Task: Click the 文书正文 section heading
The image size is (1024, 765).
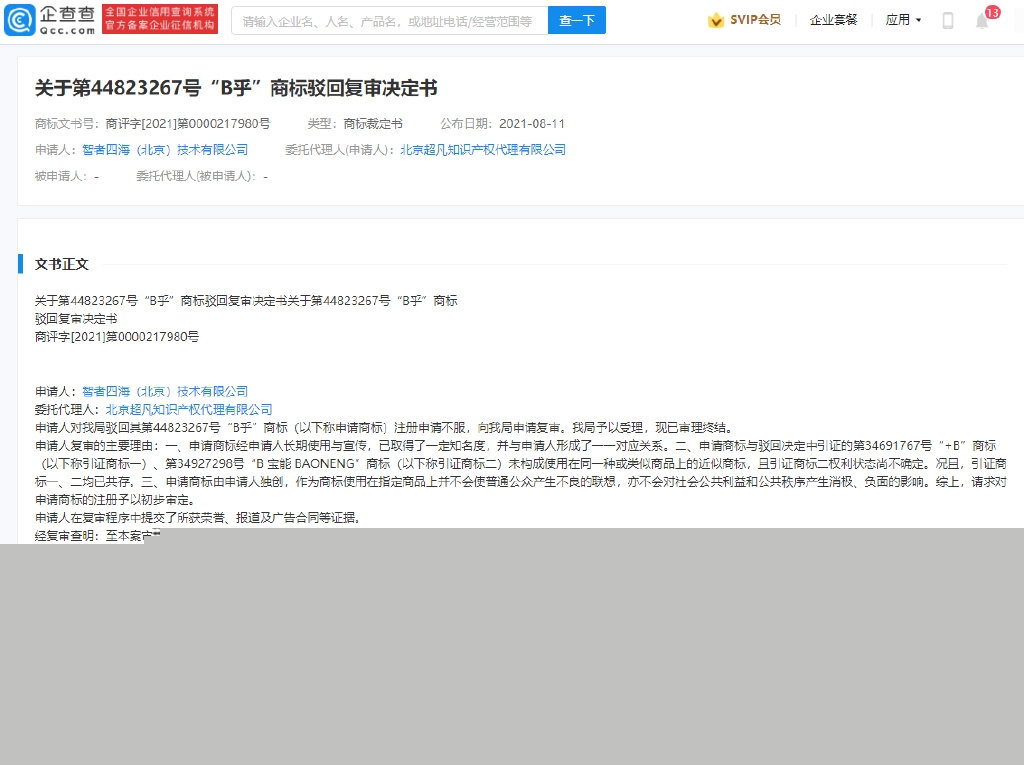Action: click(x=61, y=264)
